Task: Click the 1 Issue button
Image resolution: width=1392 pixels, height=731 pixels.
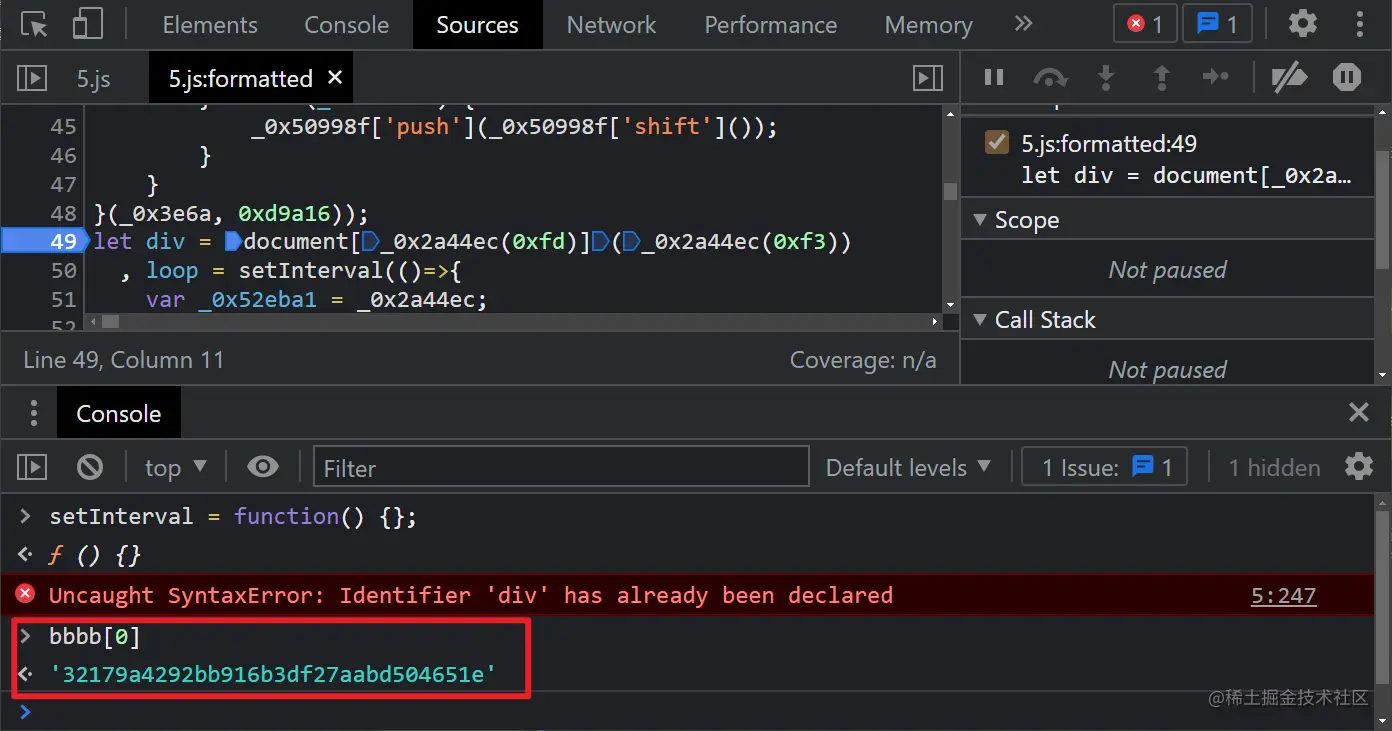Action: [1105, 467]
